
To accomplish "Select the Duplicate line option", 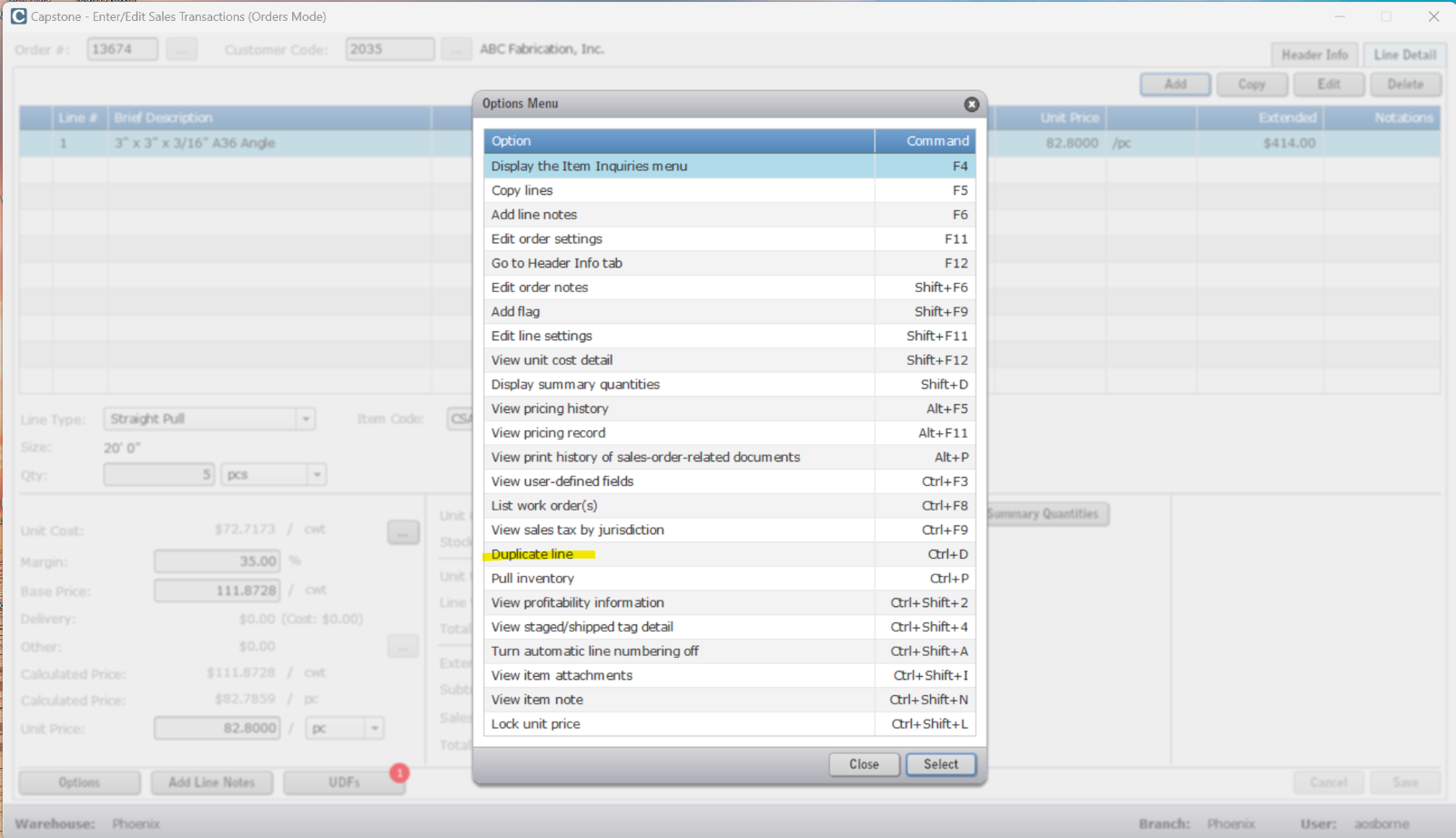I will pyautogui.click(x=532, y=554).
